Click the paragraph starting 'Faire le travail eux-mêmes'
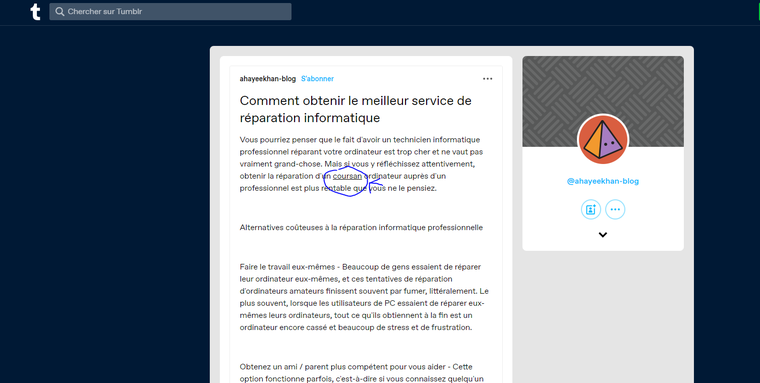Image resolution: width=760 pixels, height=383 pixels. click(364, 297)
